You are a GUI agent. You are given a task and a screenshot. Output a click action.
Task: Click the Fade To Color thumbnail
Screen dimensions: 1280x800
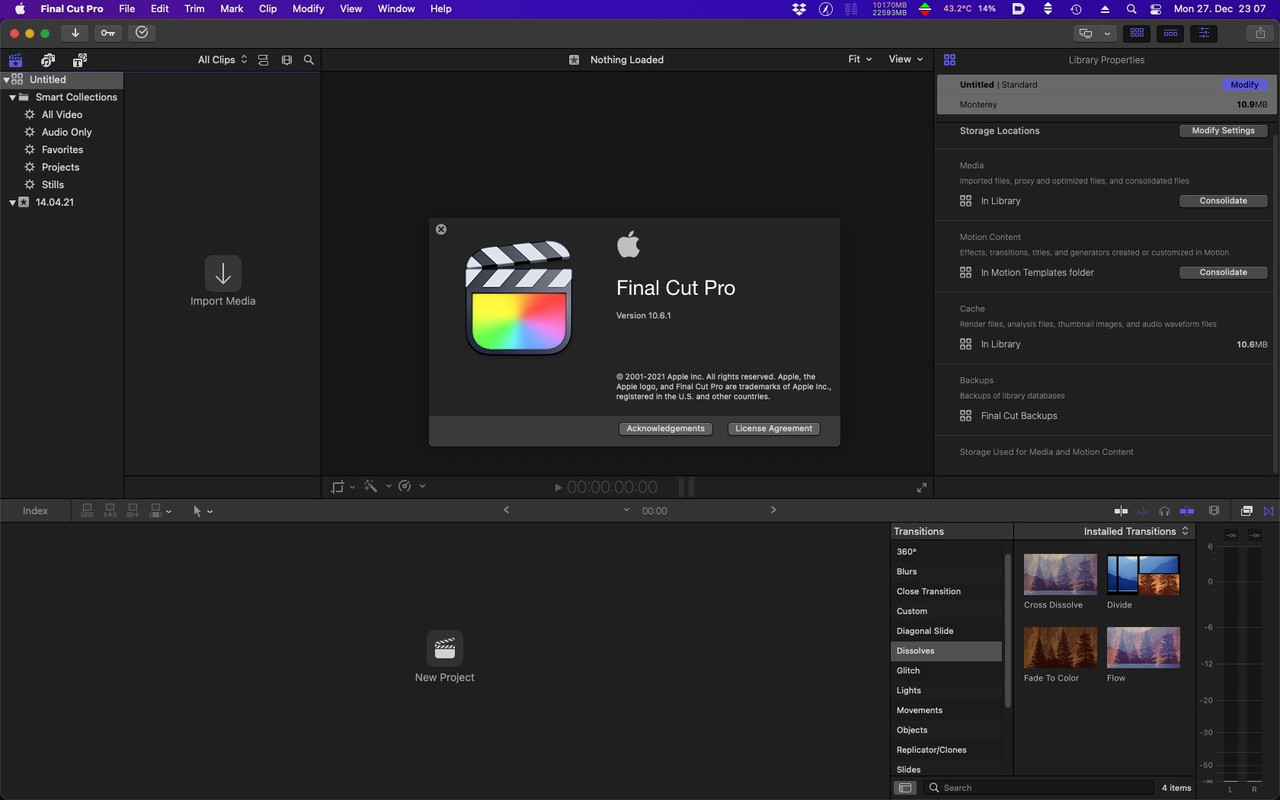[x=1060, y=648]
